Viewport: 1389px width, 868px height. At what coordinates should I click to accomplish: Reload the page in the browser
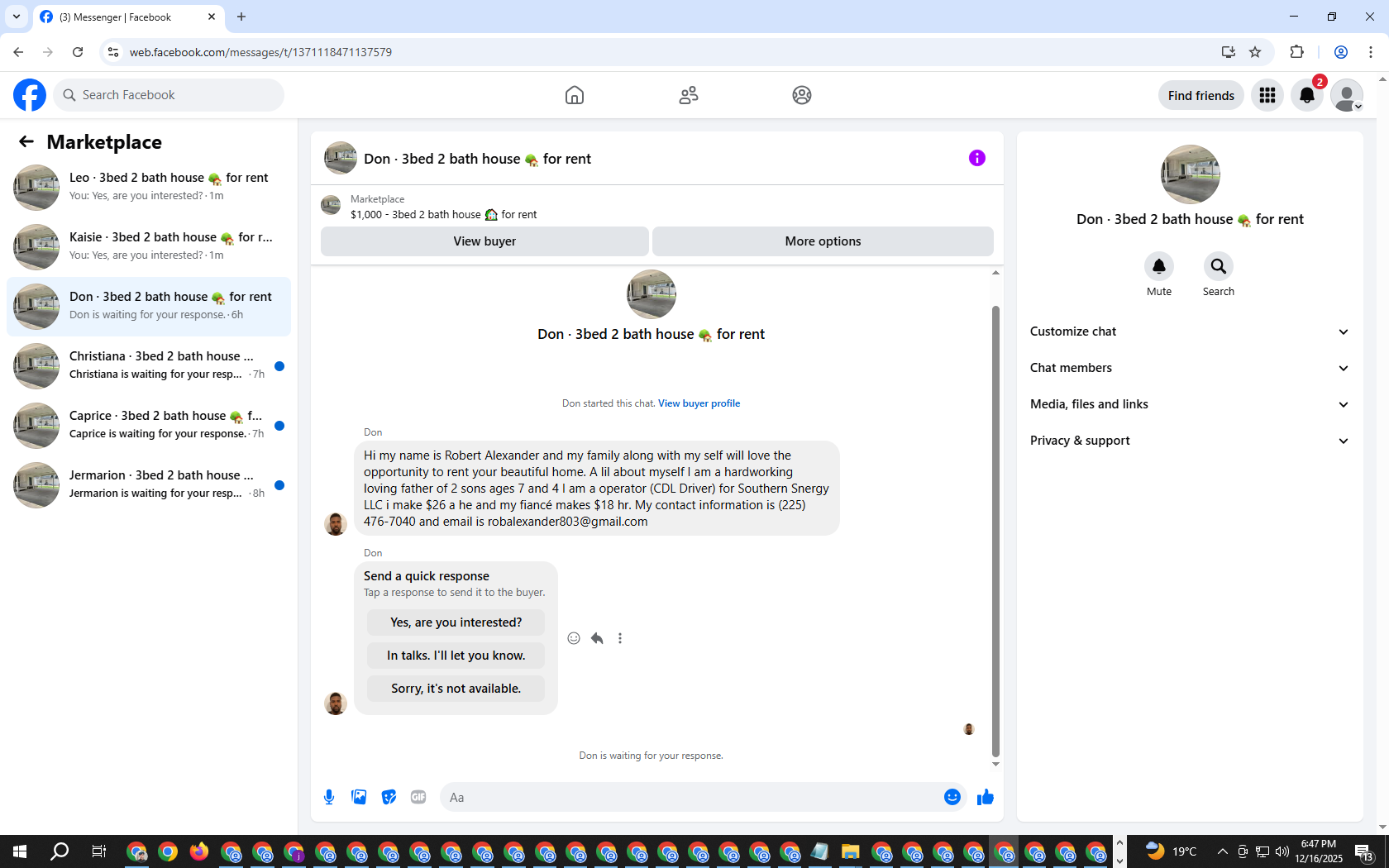78,52
